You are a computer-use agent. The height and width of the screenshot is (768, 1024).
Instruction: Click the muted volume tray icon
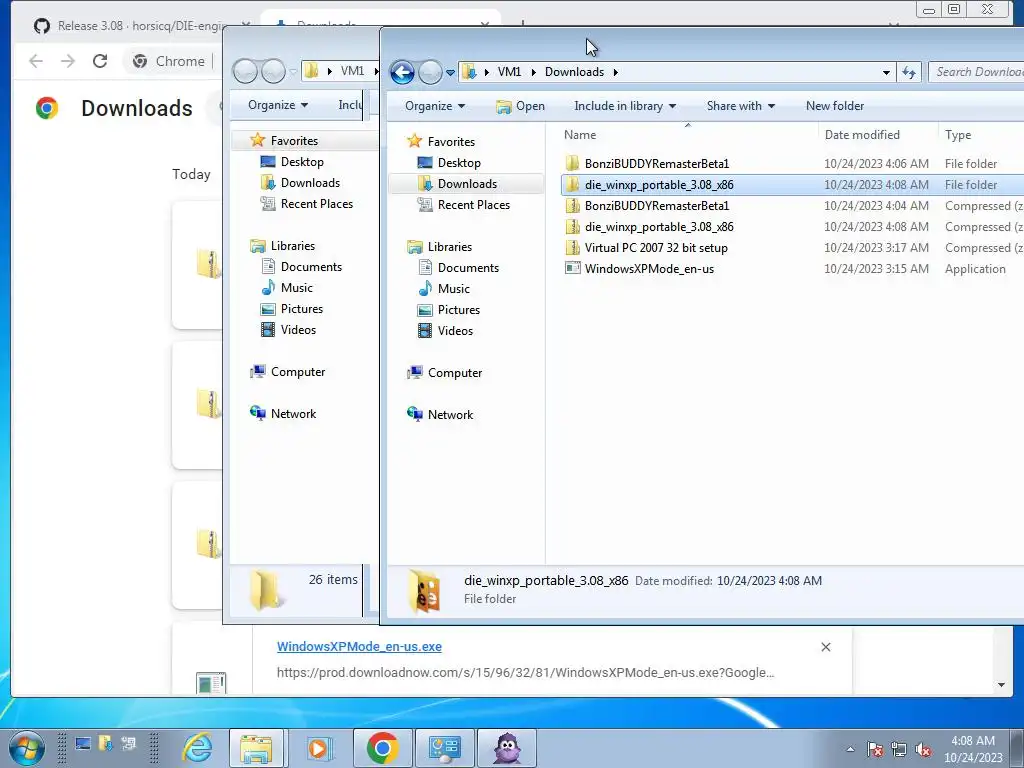923,749
